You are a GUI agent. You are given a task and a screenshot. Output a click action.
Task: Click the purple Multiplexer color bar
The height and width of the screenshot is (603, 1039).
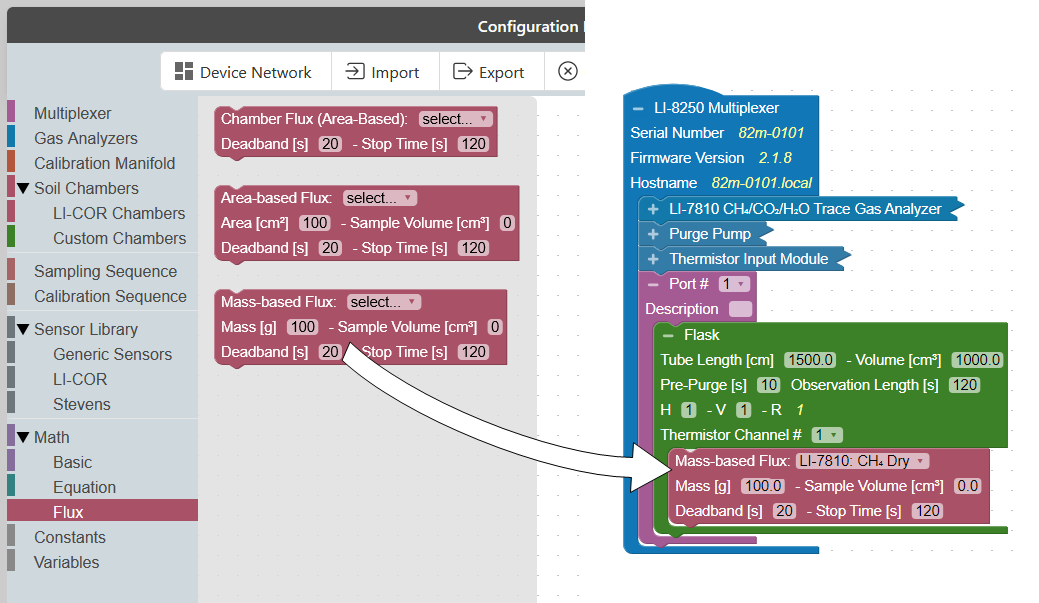click(x=11, y=113)
